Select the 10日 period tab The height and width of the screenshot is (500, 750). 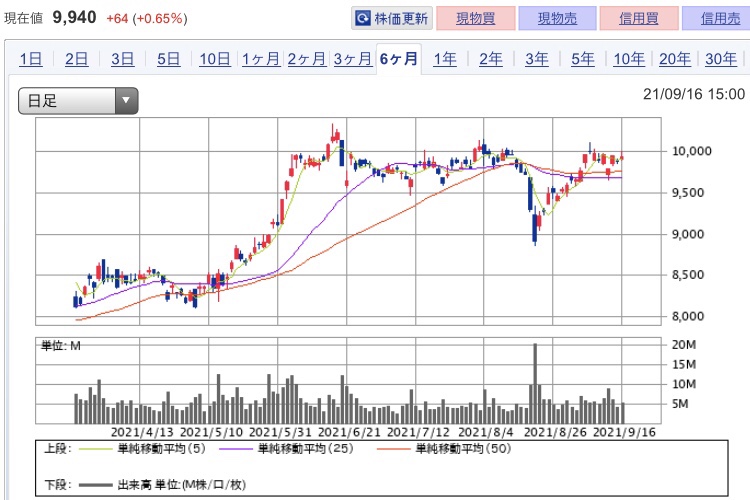[x=215, y=59]
